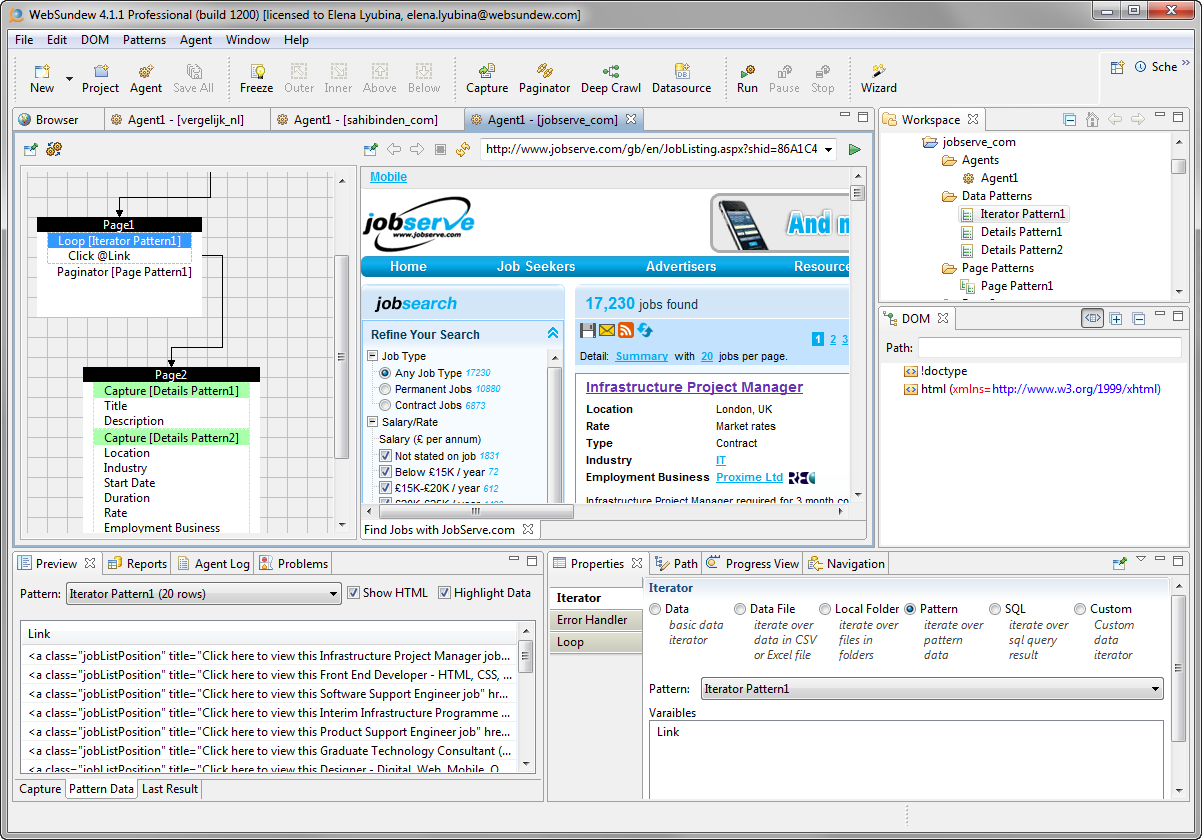This screenshot has width=1202, height=840.
Task: Click the Datasource toolbar icon
Action: (682, 71)
